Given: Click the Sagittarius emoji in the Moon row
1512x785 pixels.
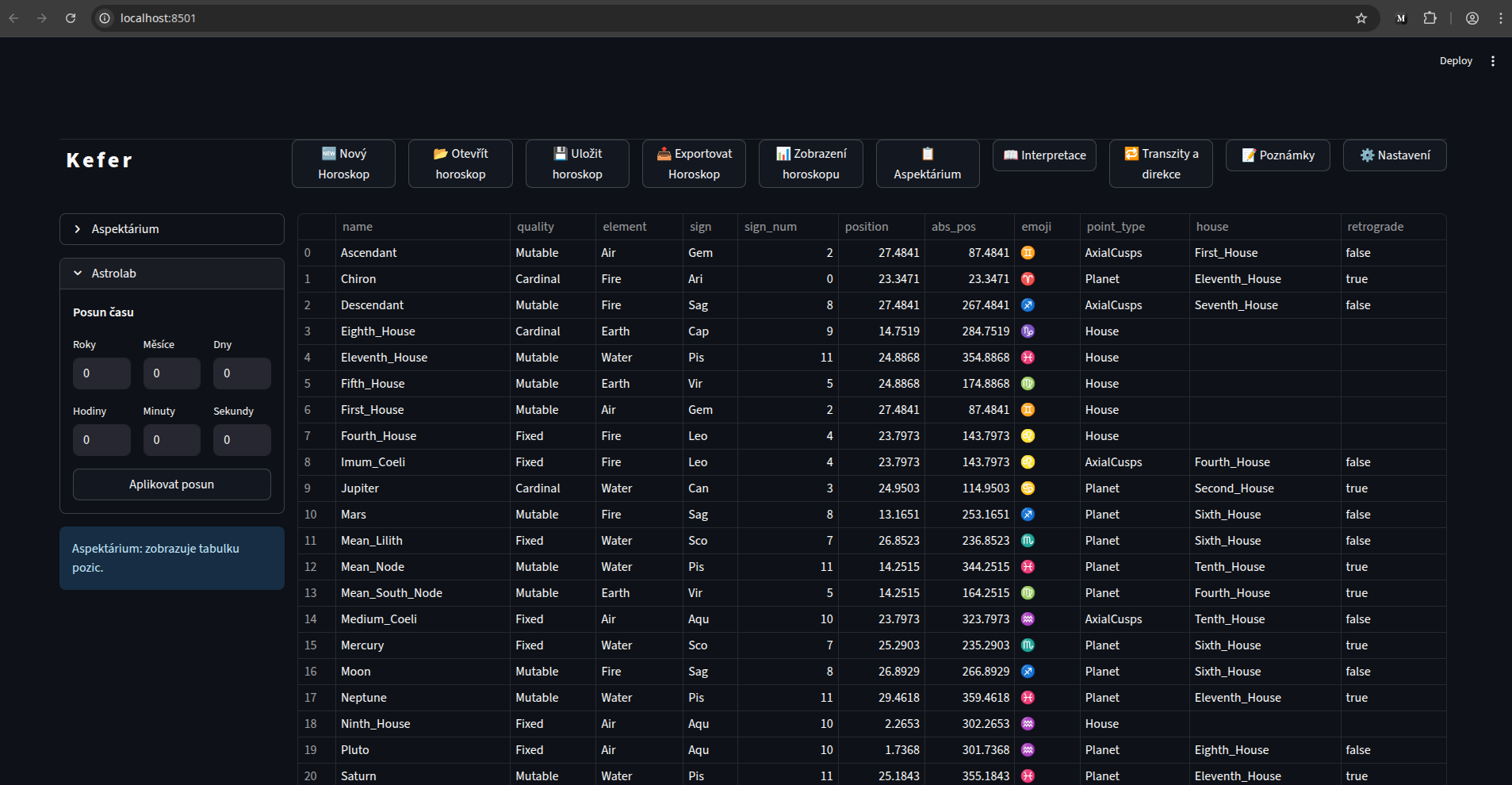Looking at the screenshot, I should click(1028, 672).
